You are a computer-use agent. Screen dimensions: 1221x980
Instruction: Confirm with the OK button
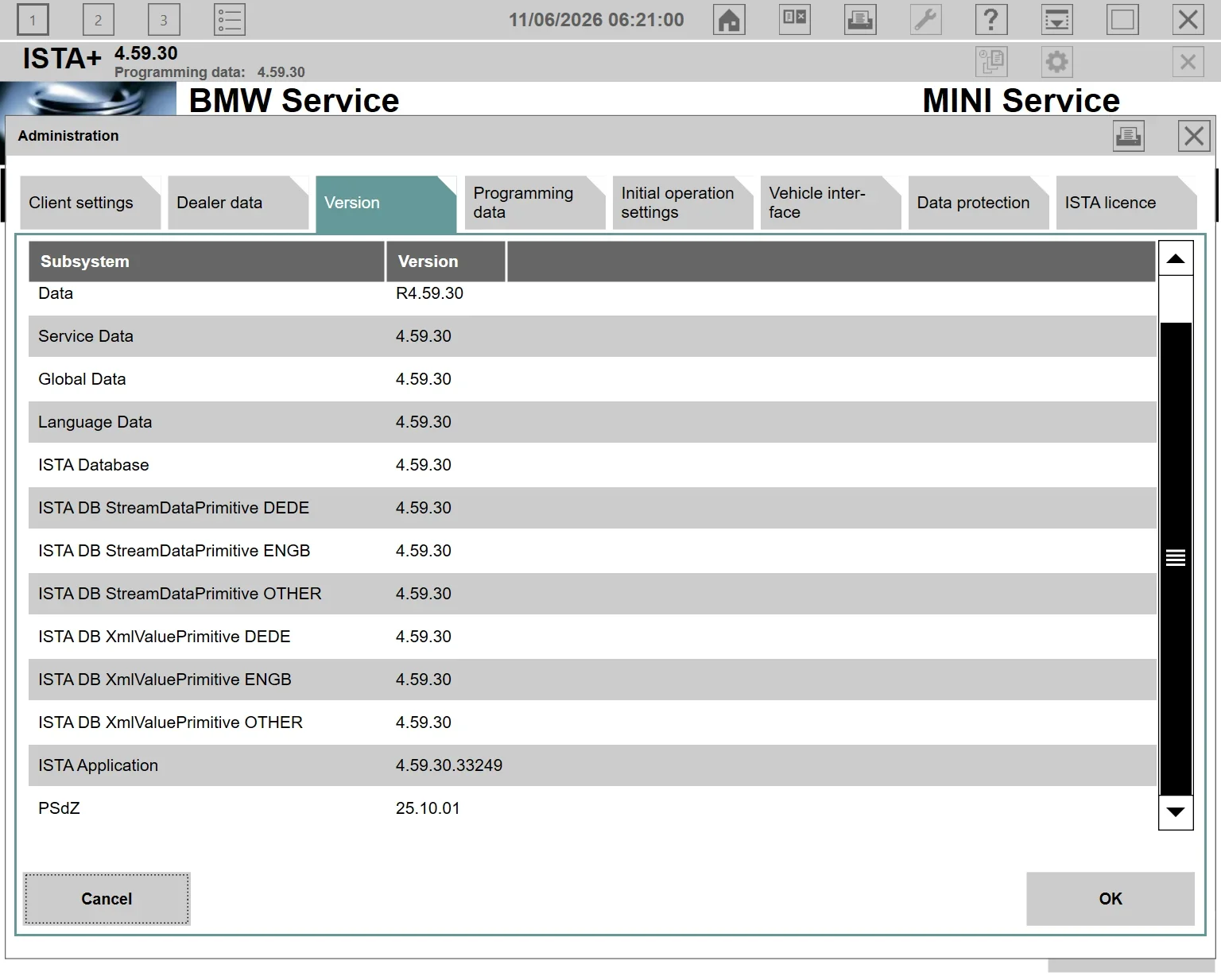point(1110,899)
